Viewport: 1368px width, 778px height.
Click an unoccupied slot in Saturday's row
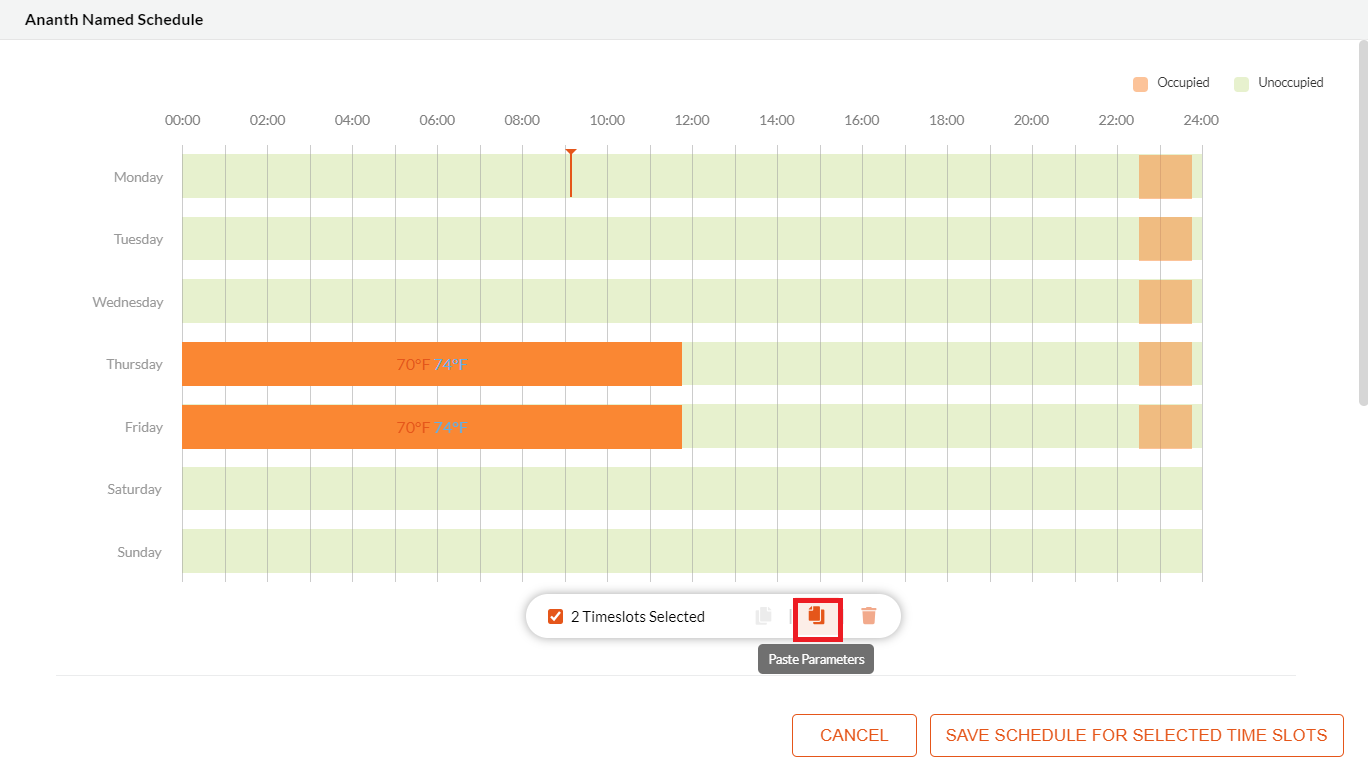click(x=600, y=489)
